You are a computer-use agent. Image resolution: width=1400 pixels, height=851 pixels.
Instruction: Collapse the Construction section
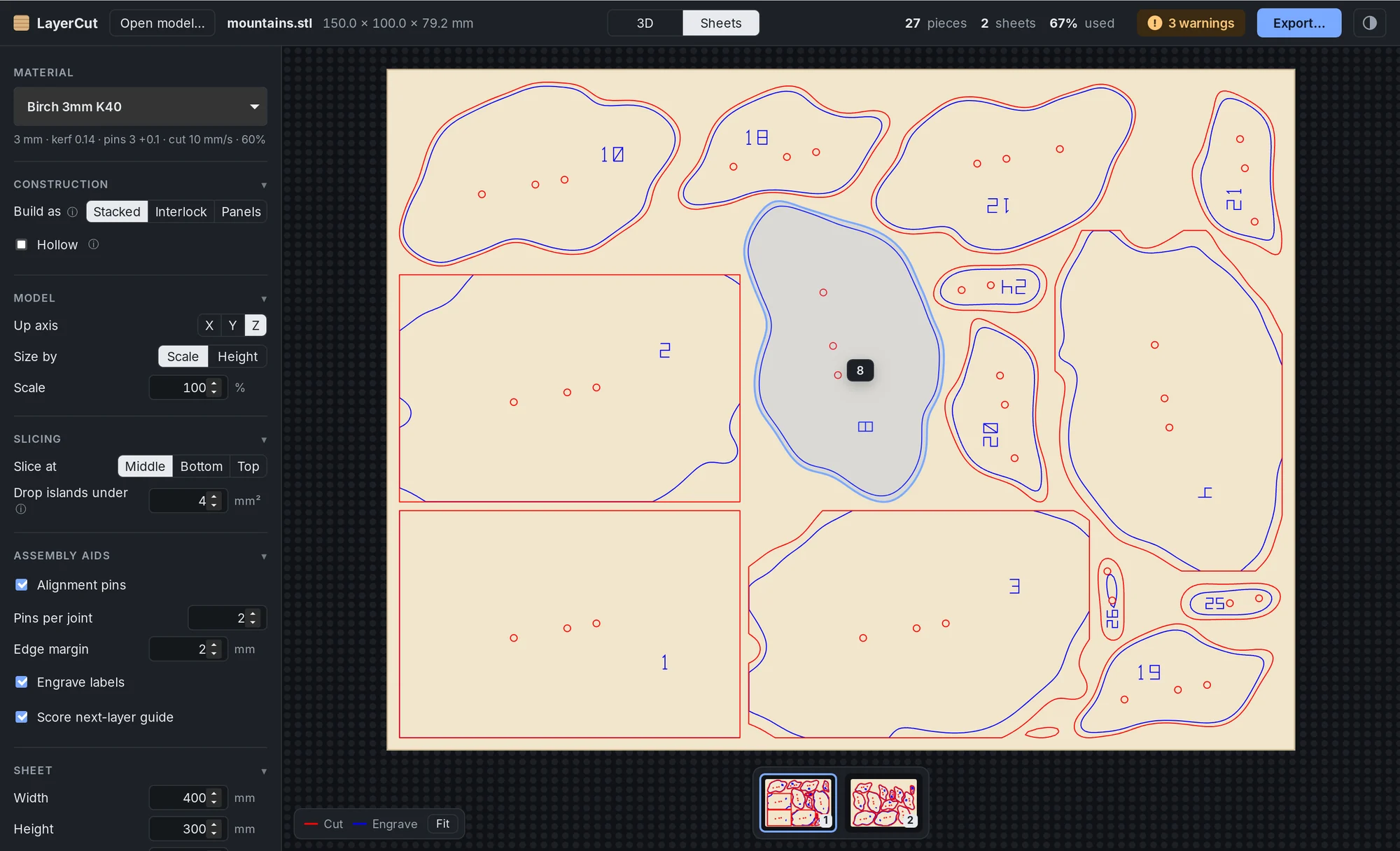(264, 185)
